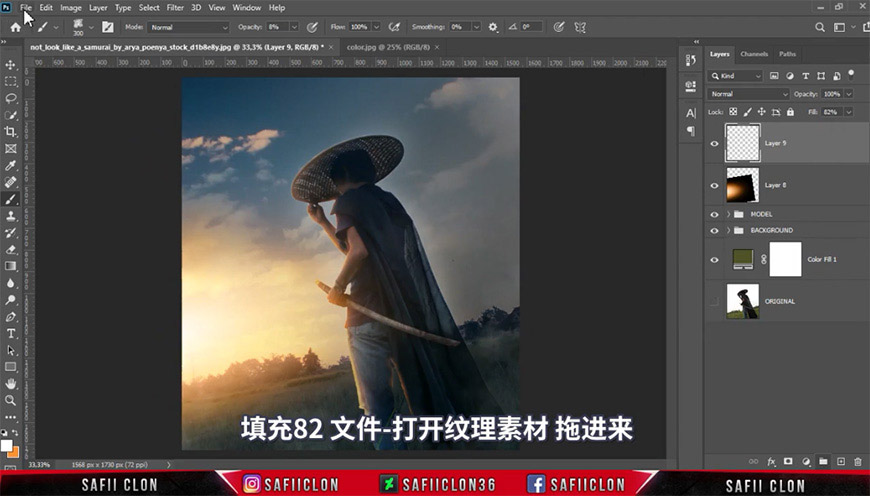Open layer blend mode dropdown Normal
Viewport: 870px width, 496px height.
[748, 94]
